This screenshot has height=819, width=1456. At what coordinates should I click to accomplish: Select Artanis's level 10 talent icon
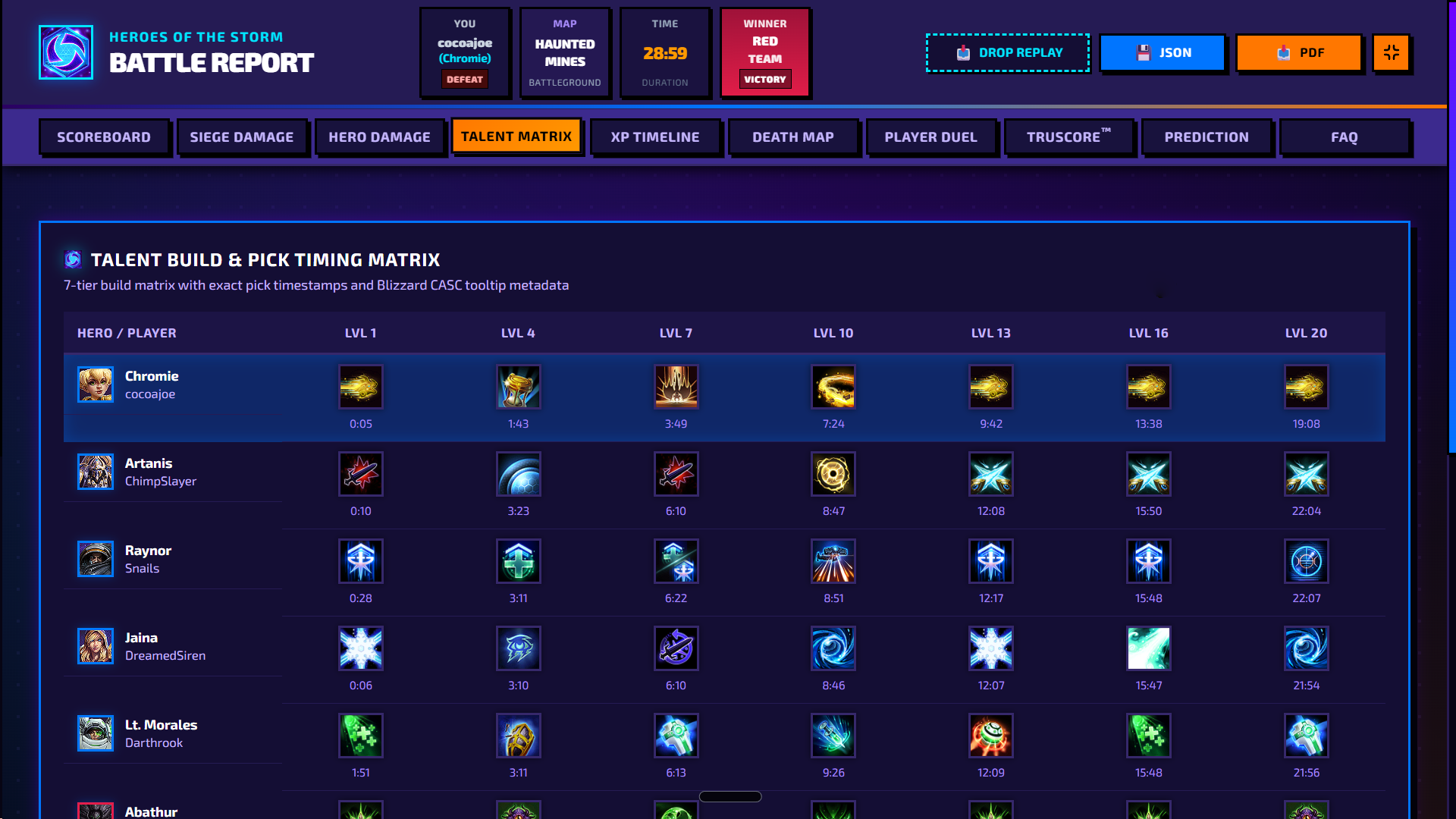point(833,474)
